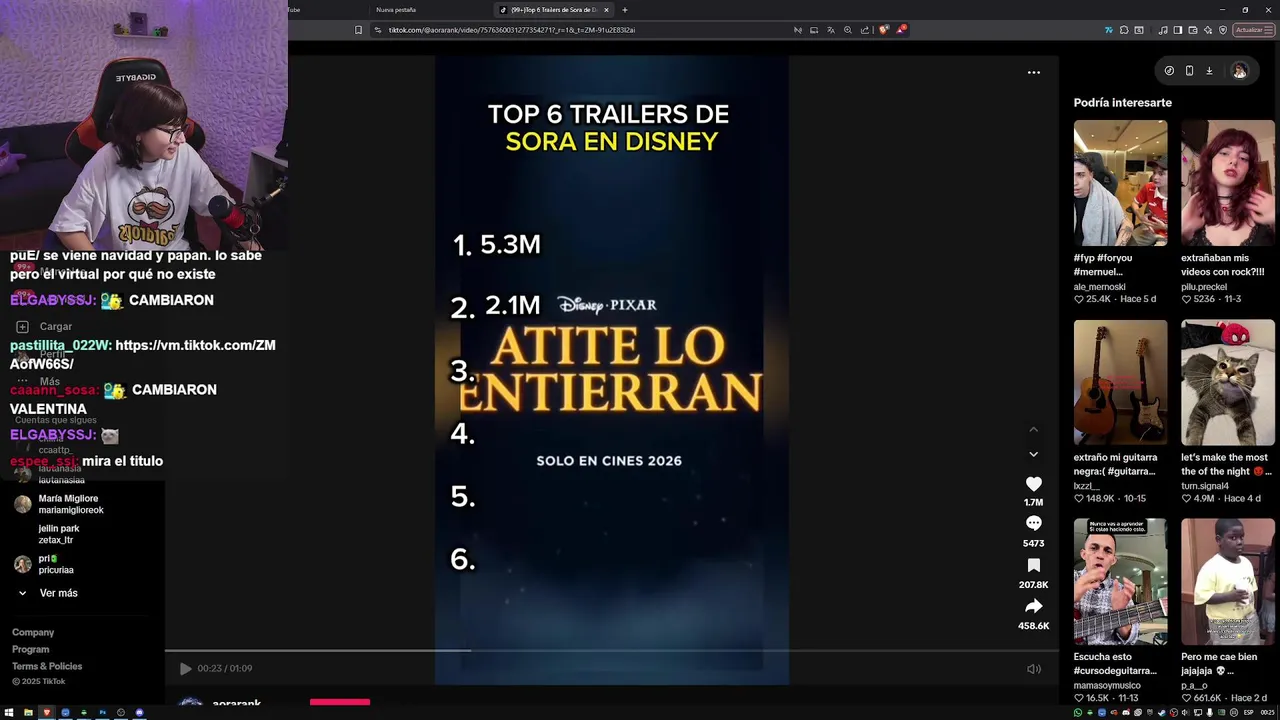1280x720 pixels.
Task: Open 'let's make the most' cat thumbnail
Action: (1228, 382)
